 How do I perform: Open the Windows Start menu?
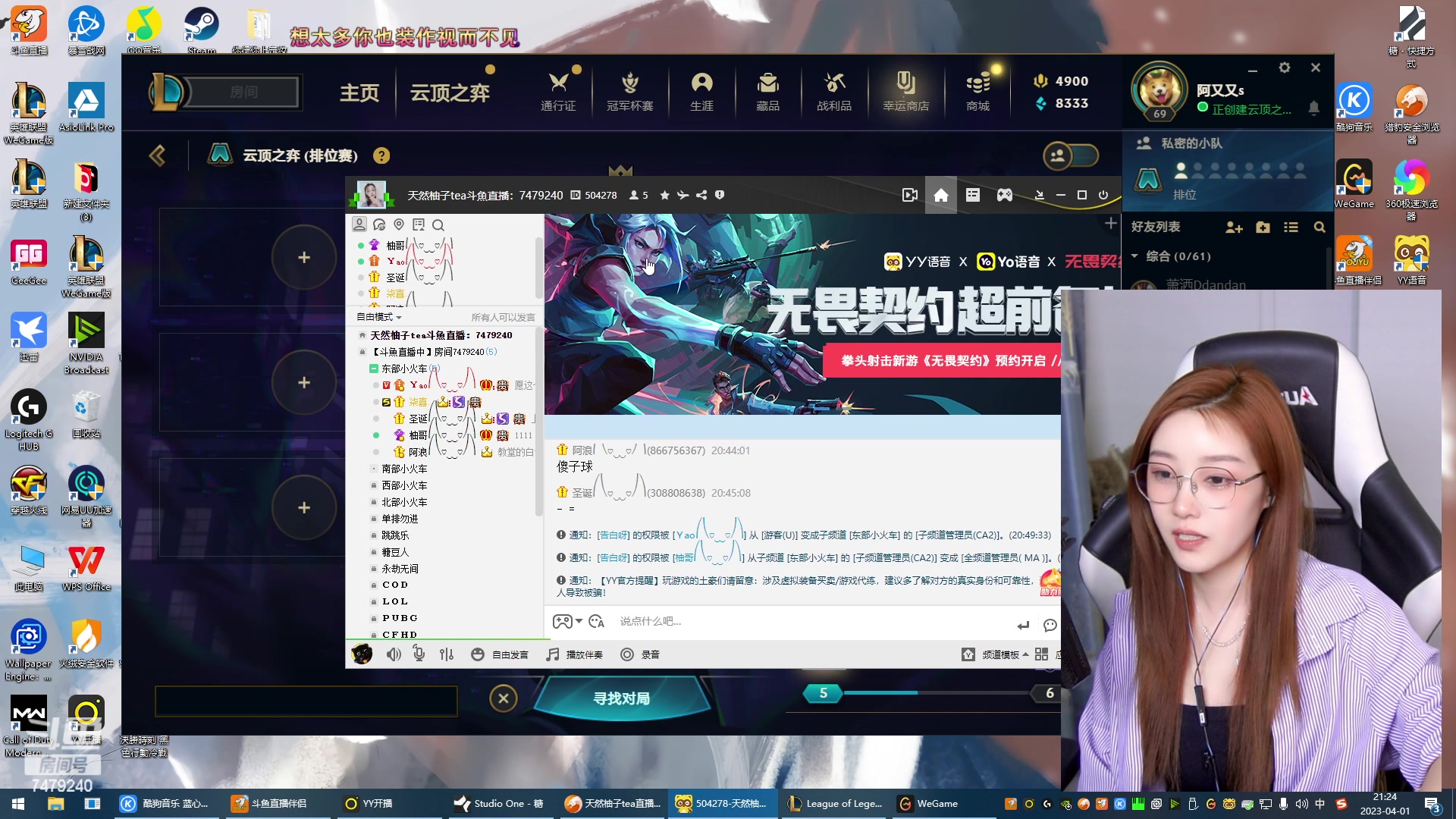(18, 804)
